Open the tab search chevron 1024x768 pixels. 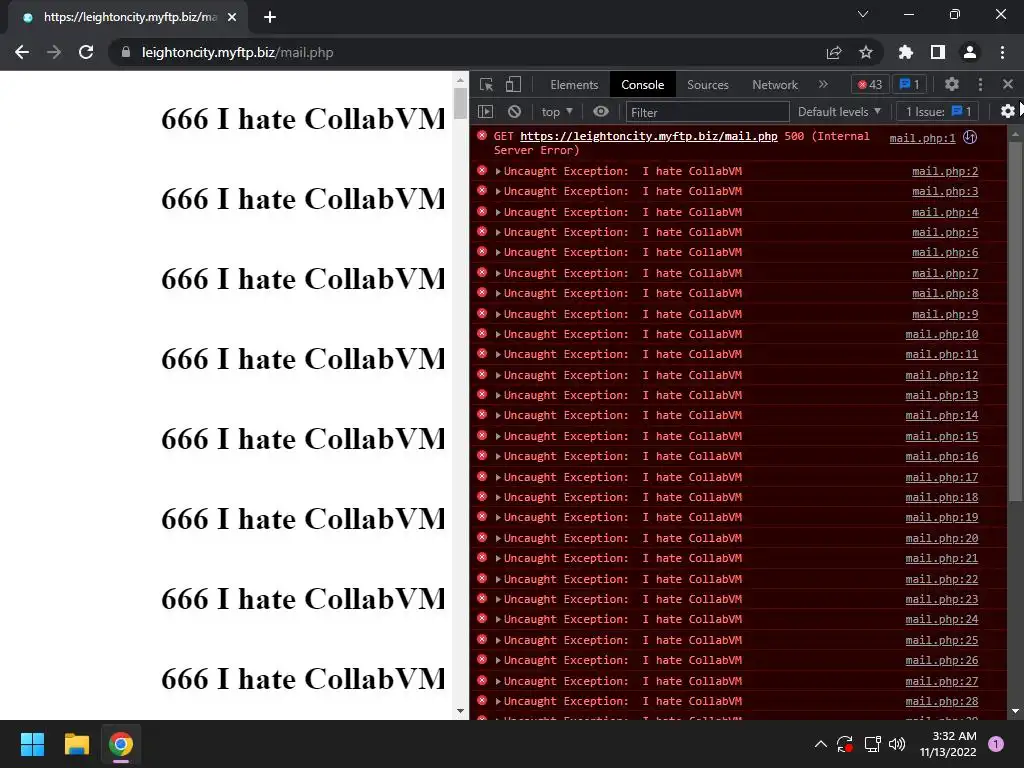pyautogui.click(x=863, y=14)
